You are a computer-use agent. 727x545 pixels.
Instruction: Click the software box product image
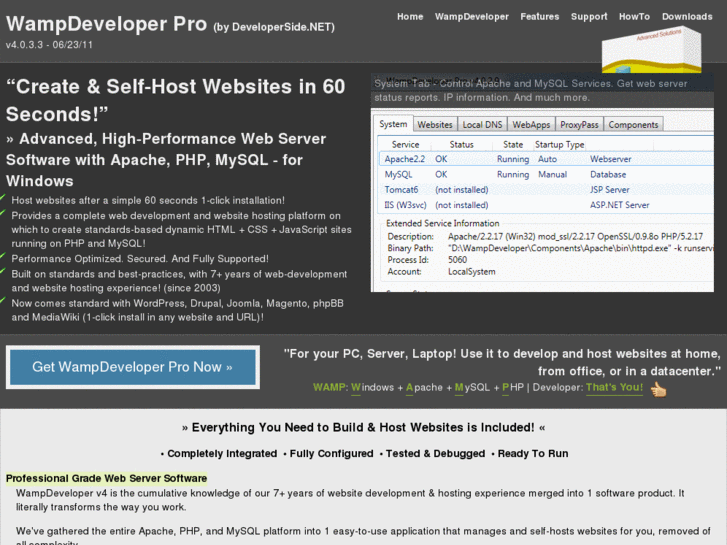click(x=651, y=50)
